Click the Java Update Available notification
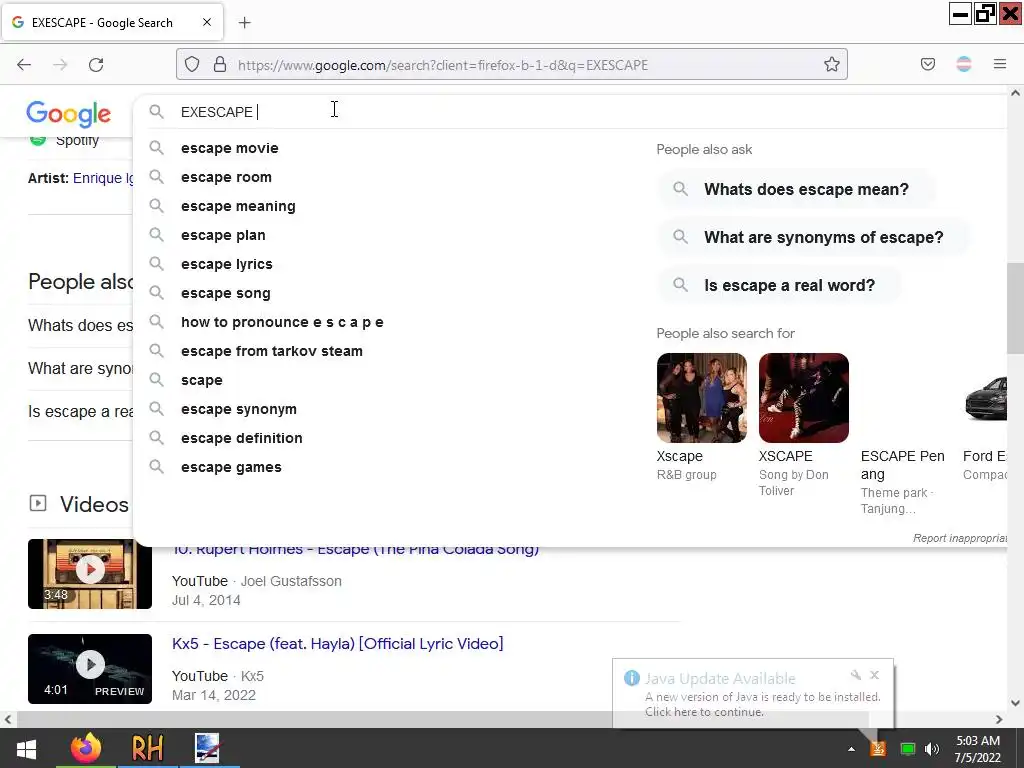1024x768 pixels. coord(753,694)
